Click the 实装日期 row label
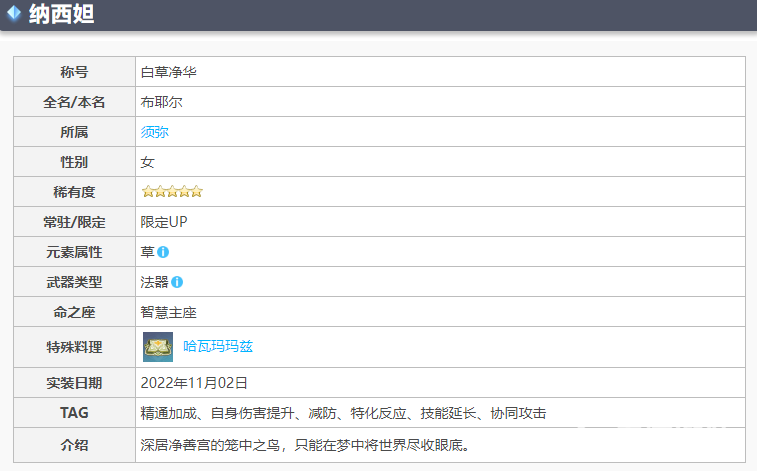 (x=74, y=383)
